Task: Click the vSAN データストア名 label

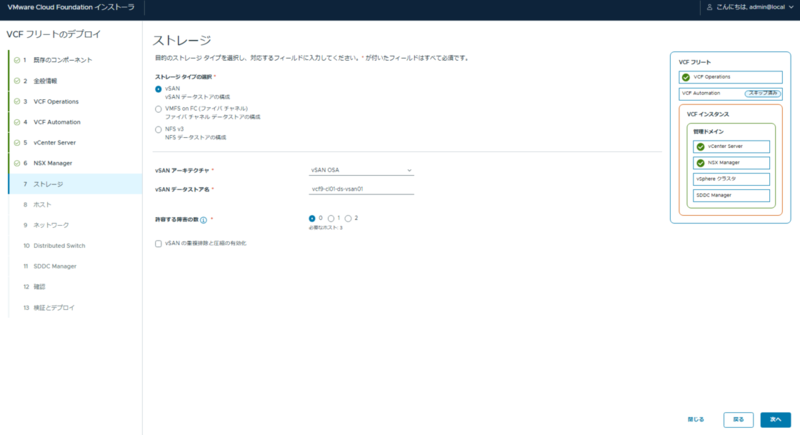Action: click(182, 189)
